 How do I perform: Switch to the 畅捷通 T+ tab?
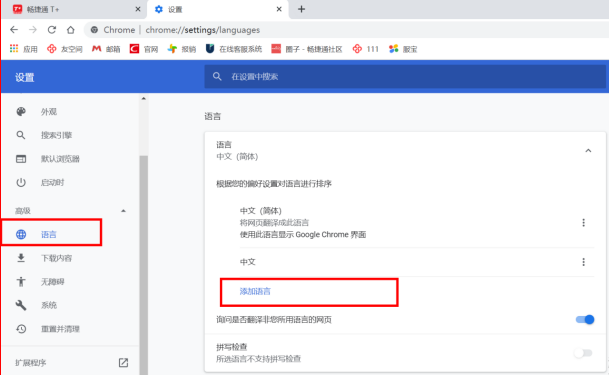[74, 9]
